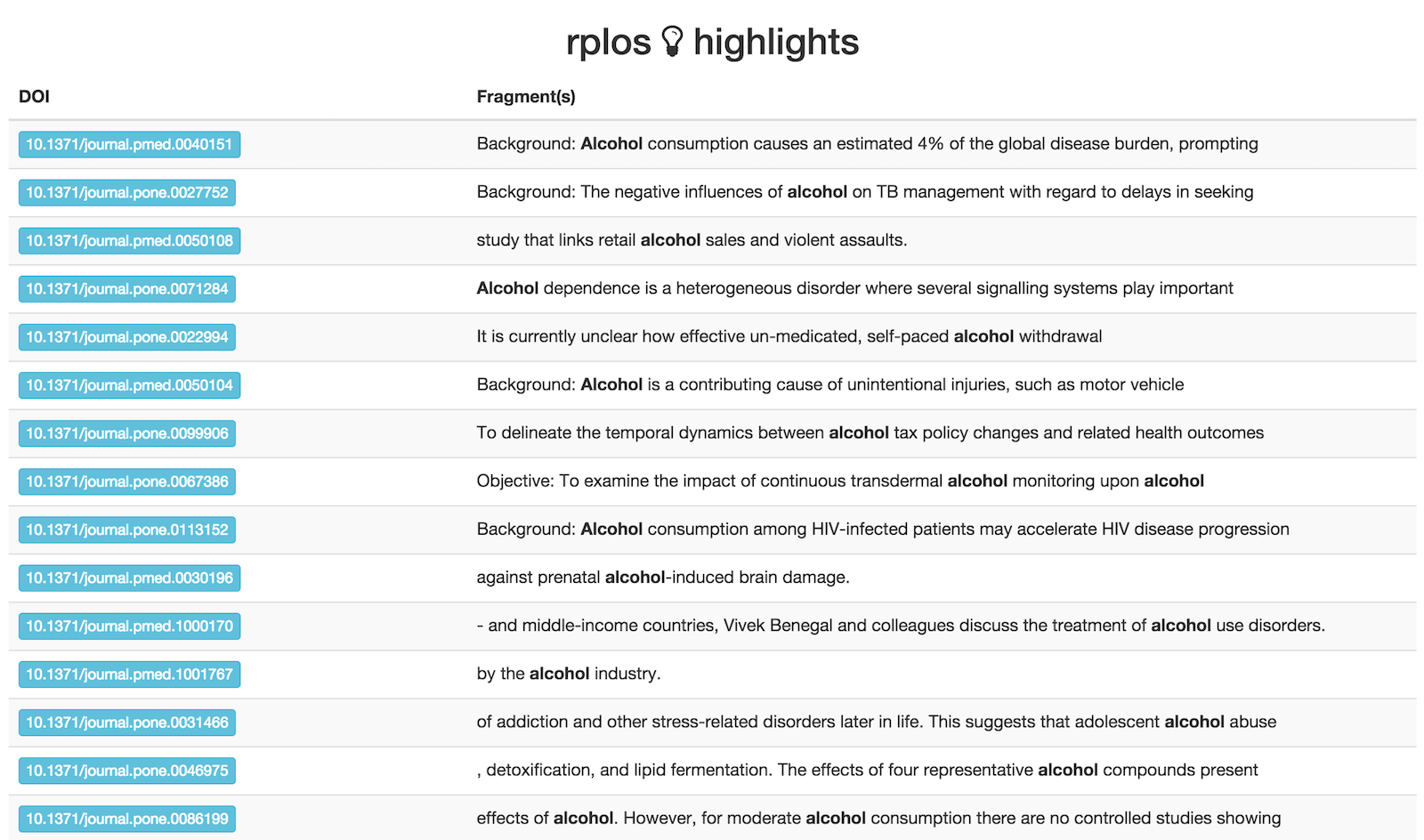The height and width of the screenshot is (840, 1424).
Task: Click the rplos highlights page title
Action: (x=712, y=42)
